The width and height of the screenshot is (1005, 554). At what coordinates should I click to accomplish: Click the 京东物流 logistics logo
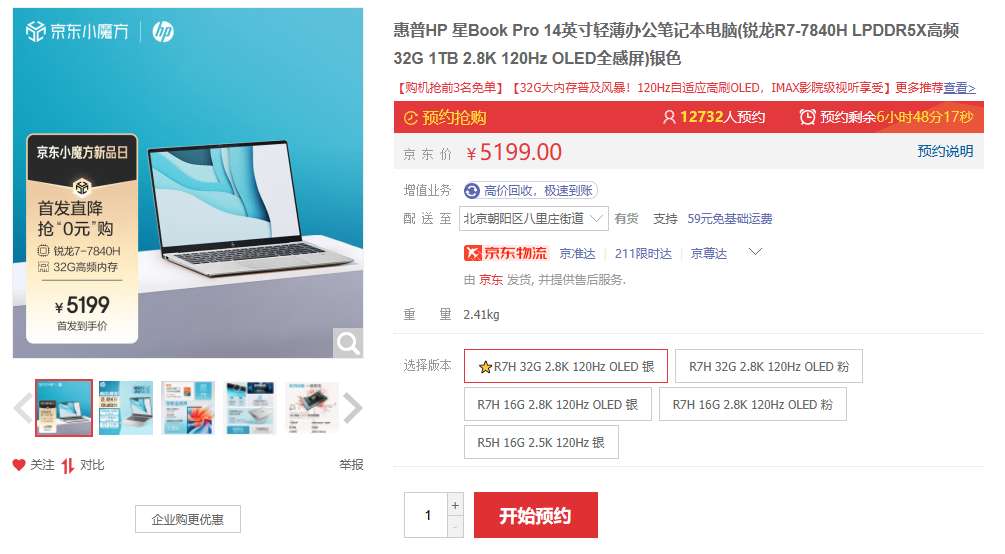(506, 253)
